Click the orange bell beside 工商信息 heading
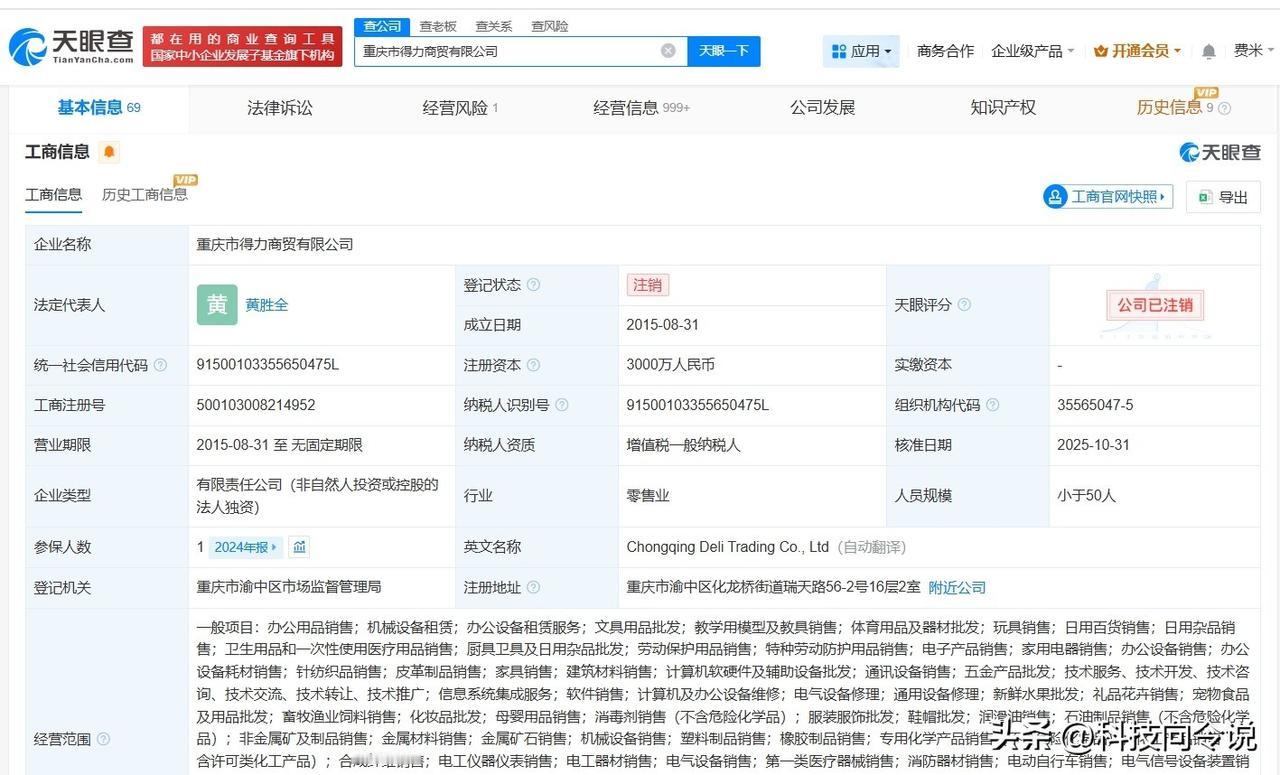This screenshot has height=775, width=1280. 110,151
